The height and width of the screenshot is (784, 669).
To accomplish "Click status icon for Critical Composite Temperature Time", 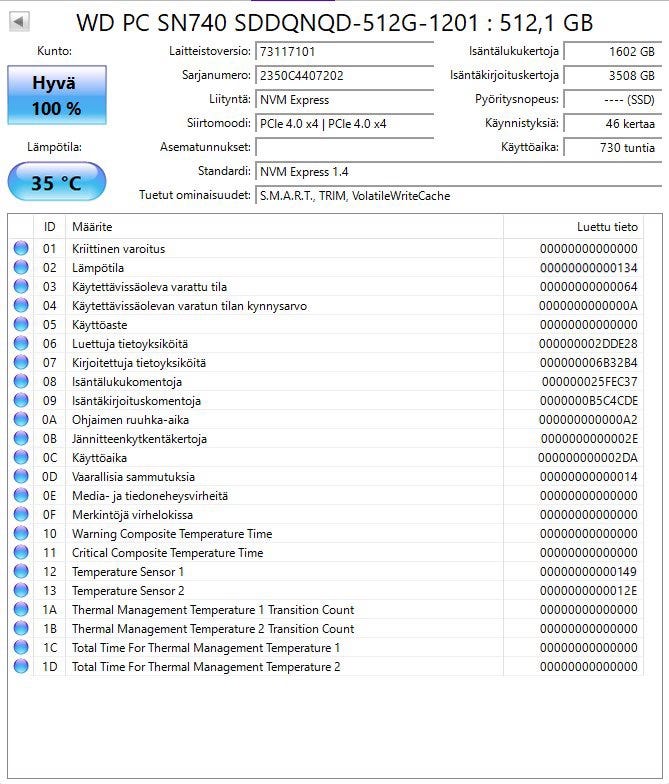I will click(21, 552).
